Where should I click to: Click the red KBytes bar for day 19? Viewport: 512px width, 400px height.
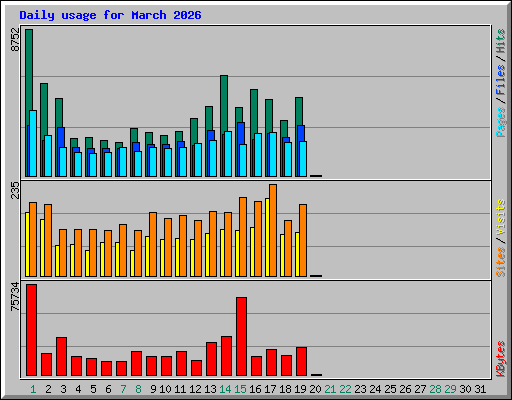pyautogui.click(x=302, y=361)
